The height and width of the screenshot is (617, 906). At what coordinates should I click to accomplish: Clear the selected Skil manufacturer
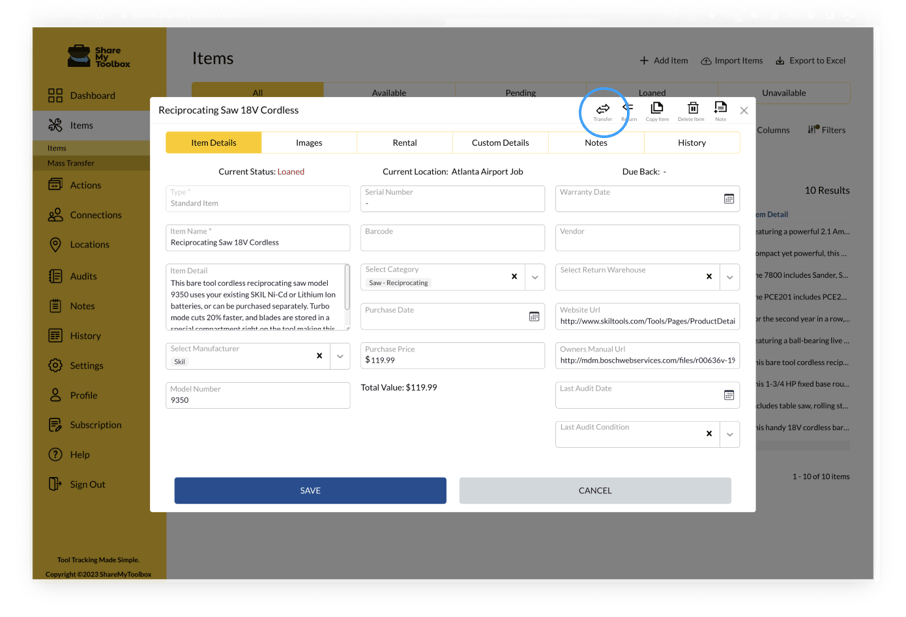coord(319,356)
